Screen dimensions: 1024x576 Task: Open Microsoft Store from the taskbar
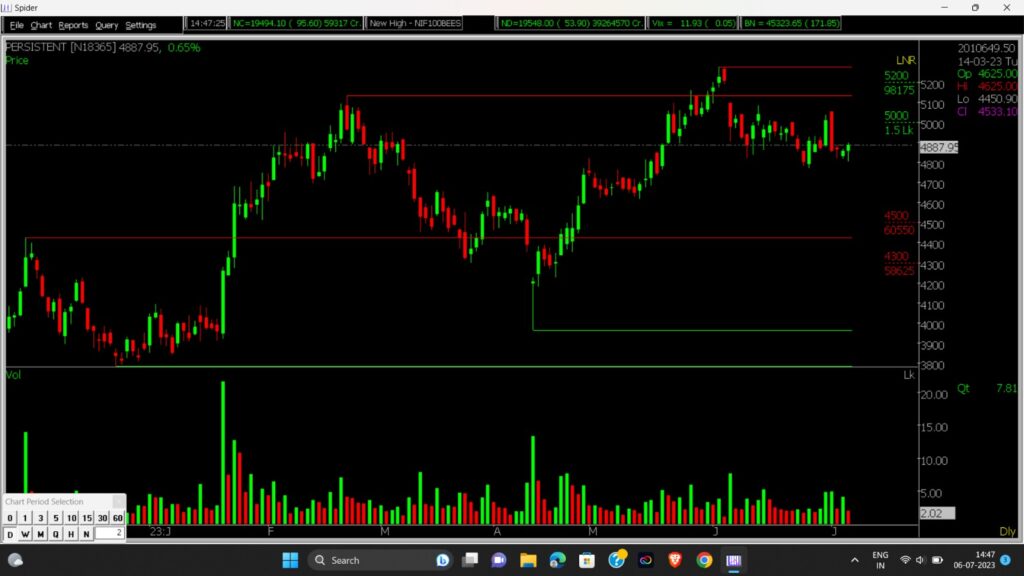[x=587, y=560]
